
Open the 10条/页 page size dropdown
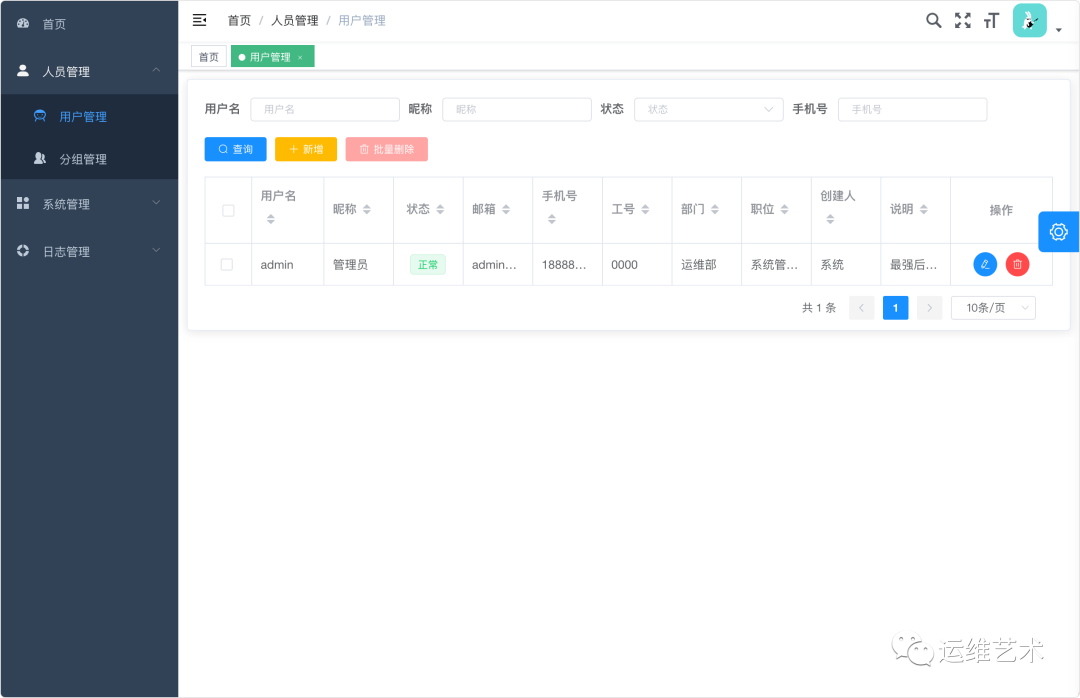pyautogui.click(x=992, y=307)
